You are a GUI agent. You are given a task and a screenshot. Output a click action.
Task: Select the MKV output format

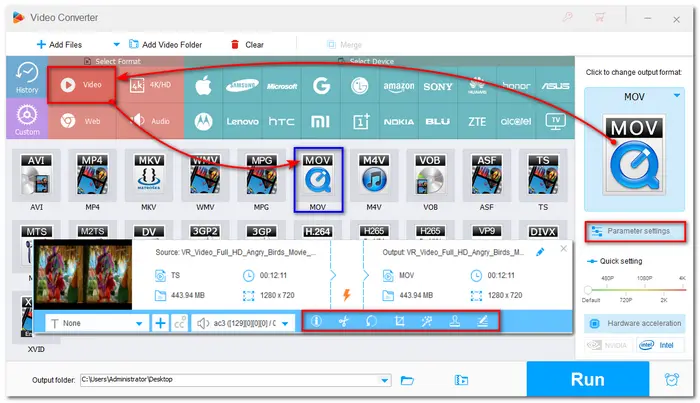click(149, 181)
